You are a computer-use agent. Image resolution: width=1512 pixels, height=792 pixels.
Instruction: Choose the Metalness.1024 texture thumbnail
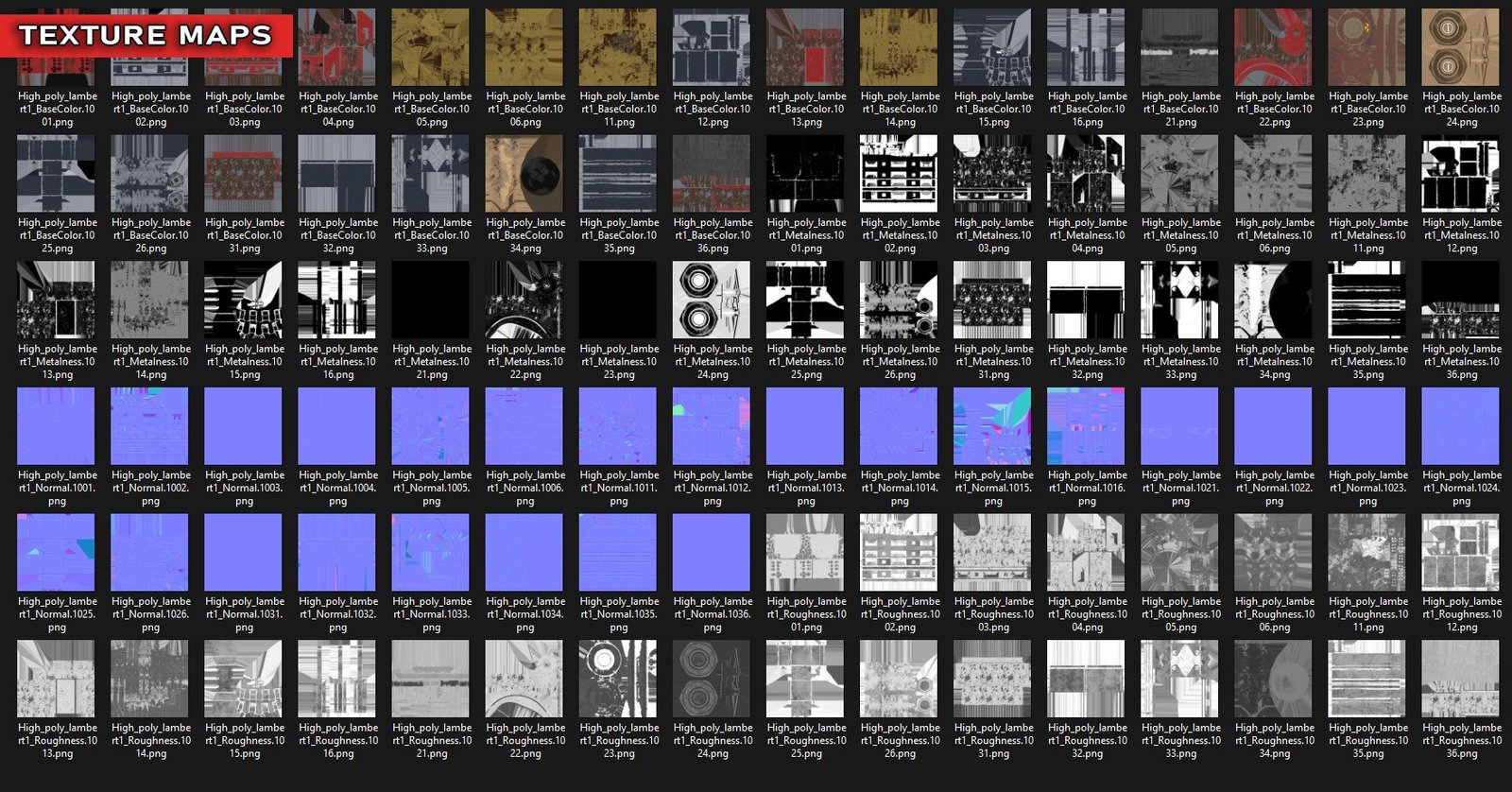[712, 301]
